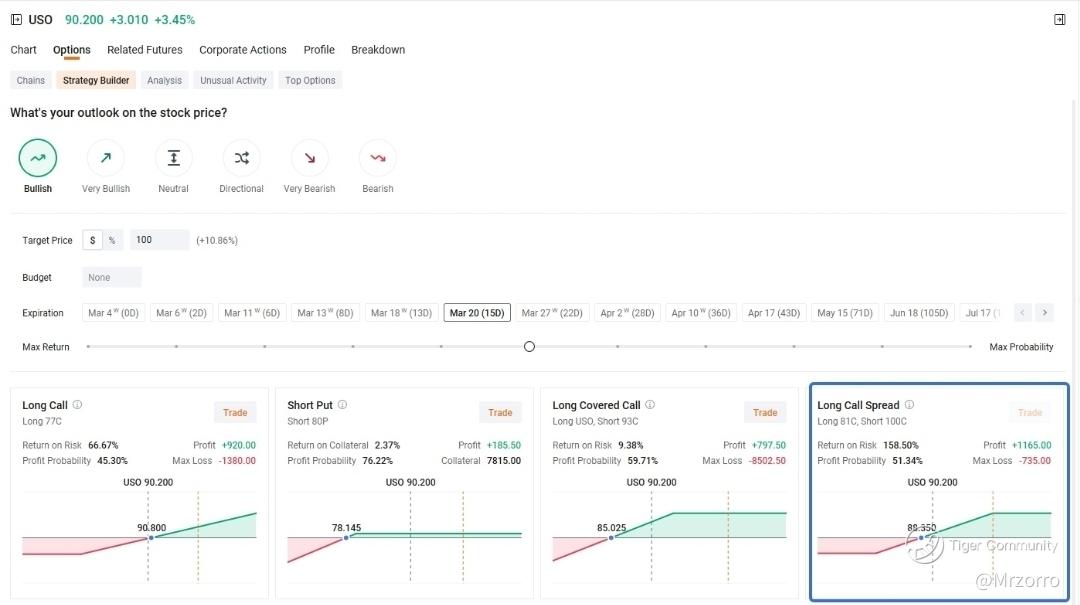Viewport: 1080px width, 605px height.
Task: Click the USO ticker symbol at top
Action: pos(40,20)
